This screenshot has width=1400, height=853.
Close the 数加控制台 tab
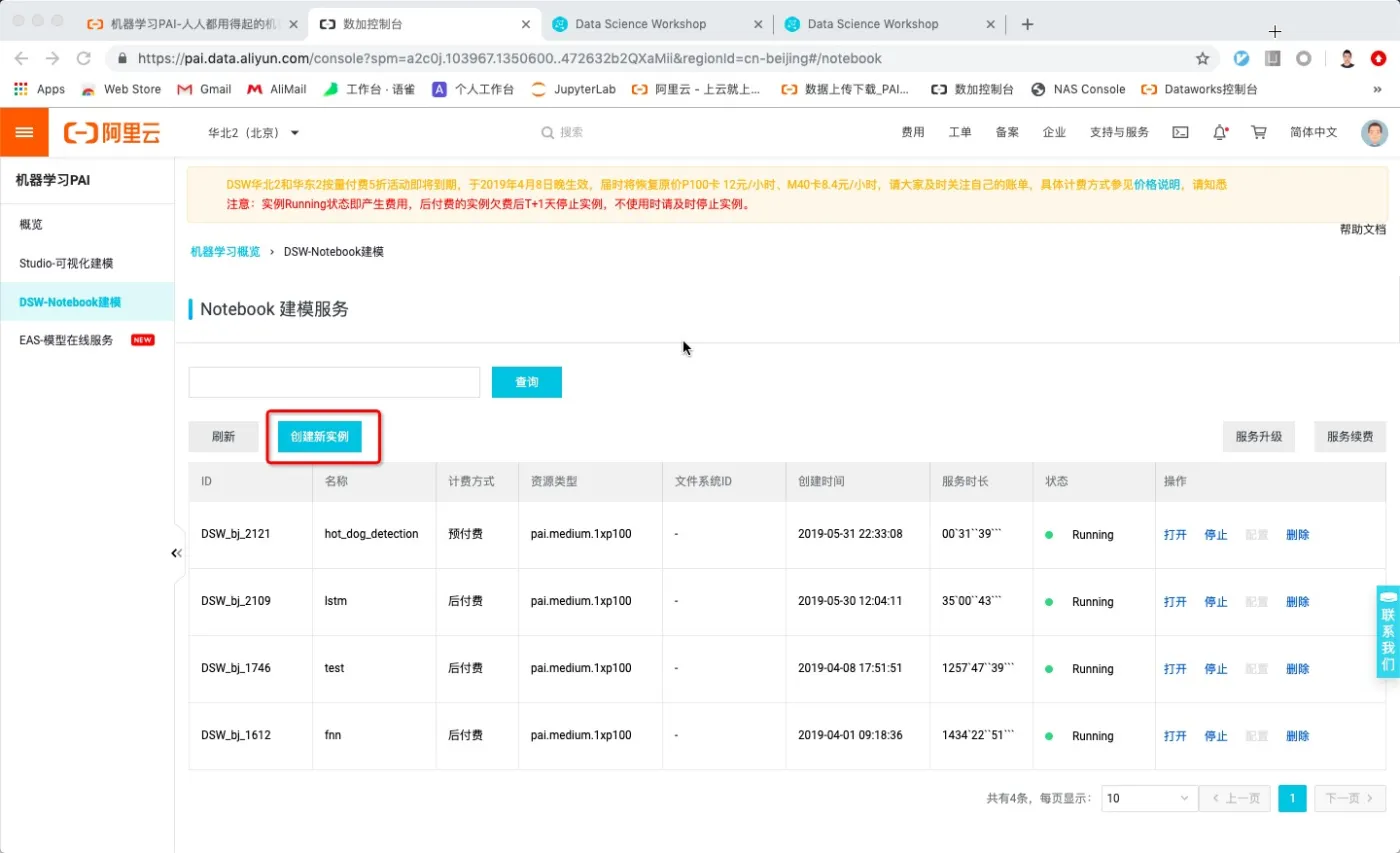(527, 24)
